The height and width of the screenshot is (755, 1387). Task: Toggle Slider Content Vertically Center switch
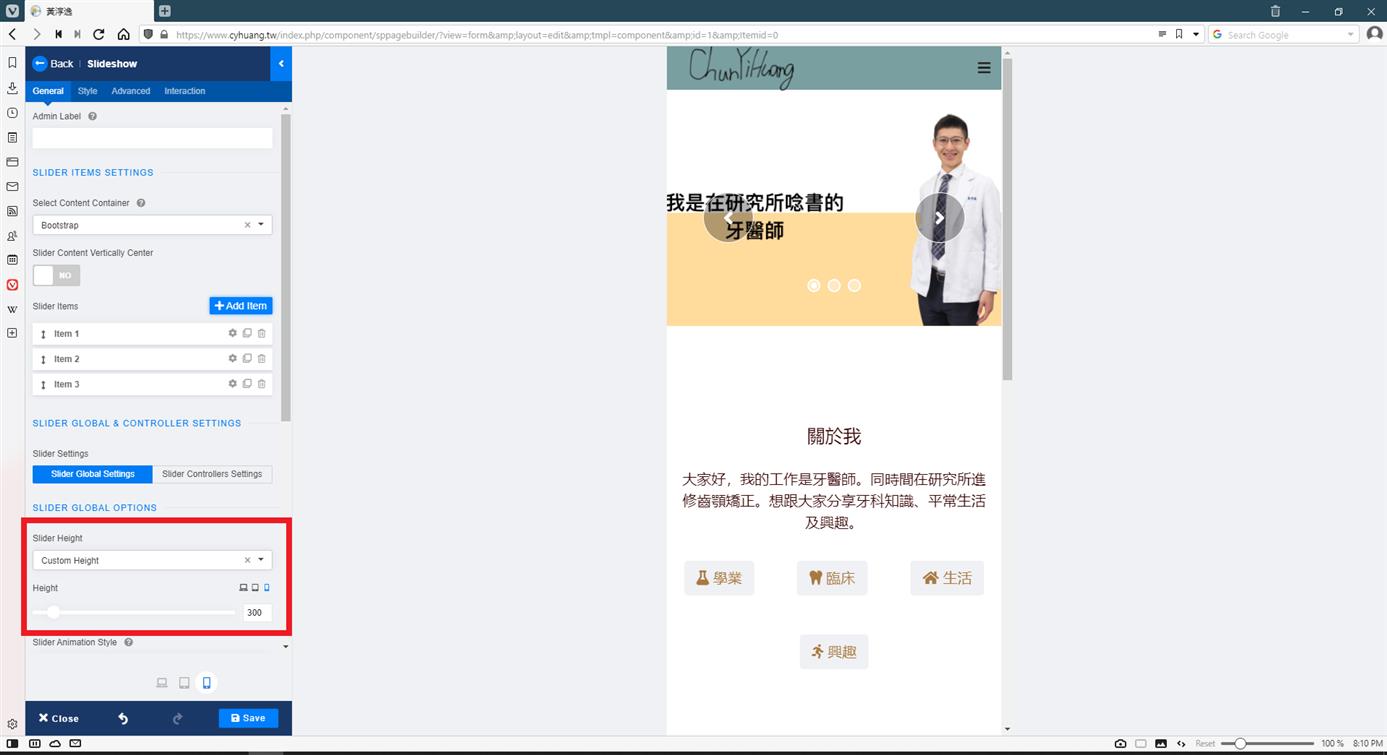pyautogui.click(x=56, y=275)
